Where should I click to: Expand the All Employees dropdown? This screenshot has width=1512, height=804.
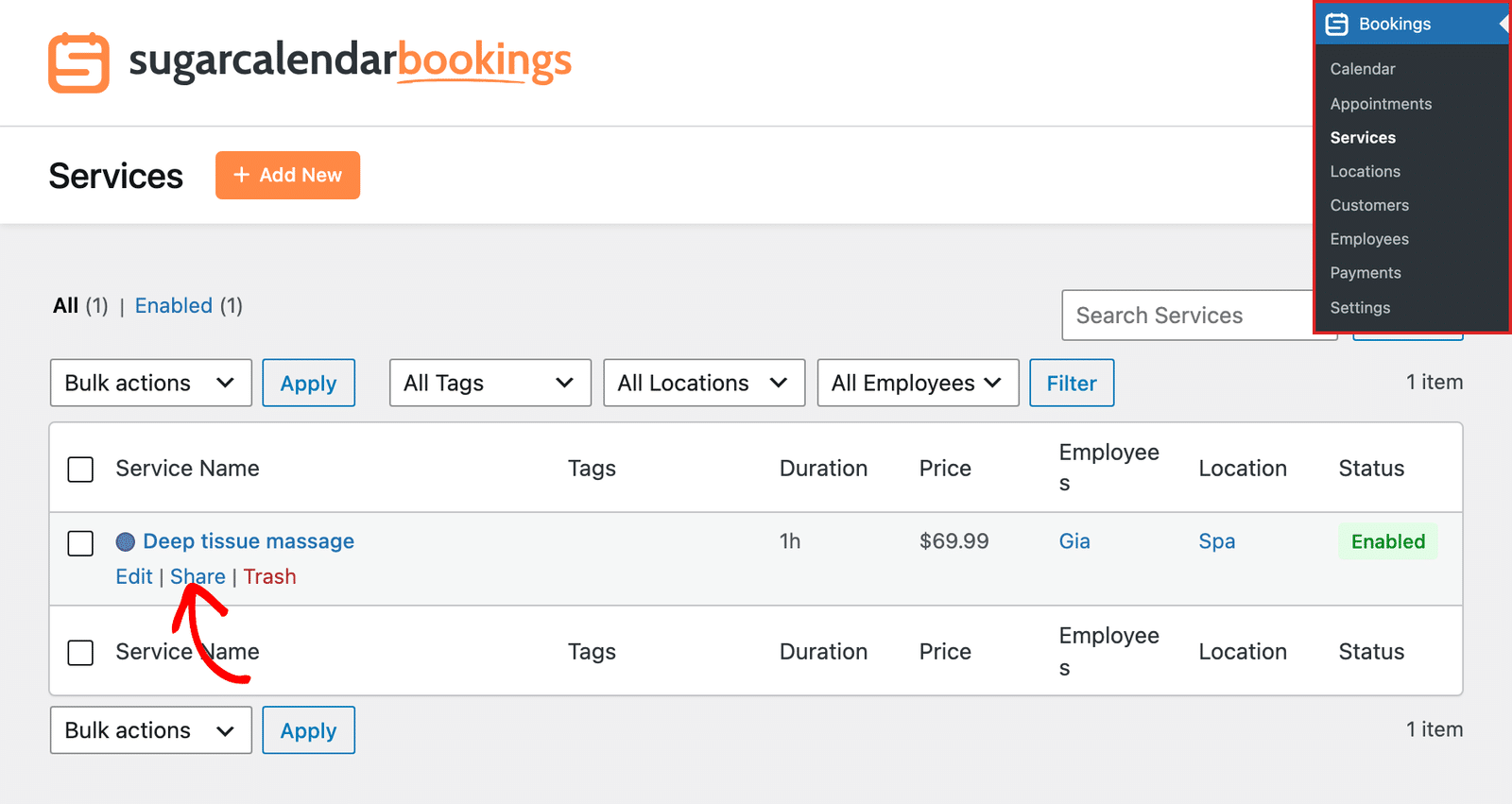pyautogui.click(x=918, y=383)
